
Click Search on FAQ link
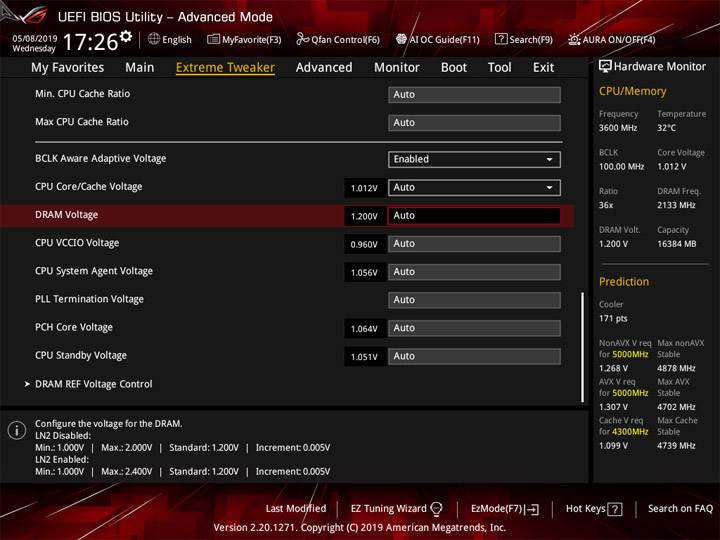[x=680, y=508]
